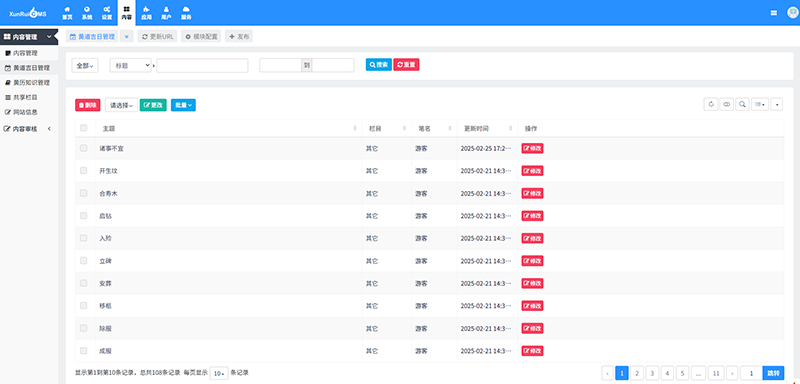Image resolution: width=800 pixels, height=384 pixels.
Task: Click 修改 for the 开生坟 row
Action: point(532,171)
